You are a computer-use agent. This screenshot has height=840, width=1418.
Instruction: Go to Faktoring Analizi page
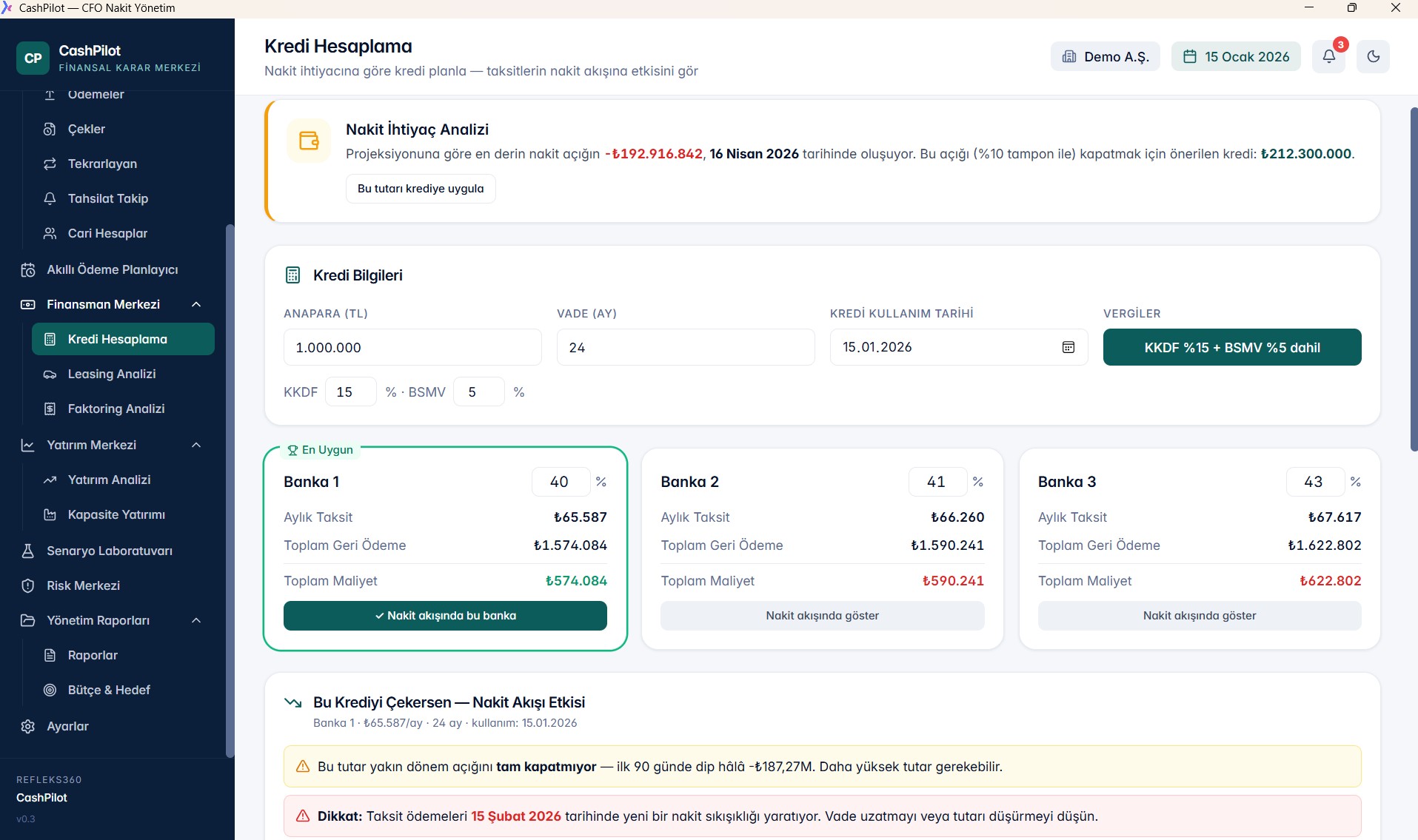pyautogui.click(x=123, y=409)
